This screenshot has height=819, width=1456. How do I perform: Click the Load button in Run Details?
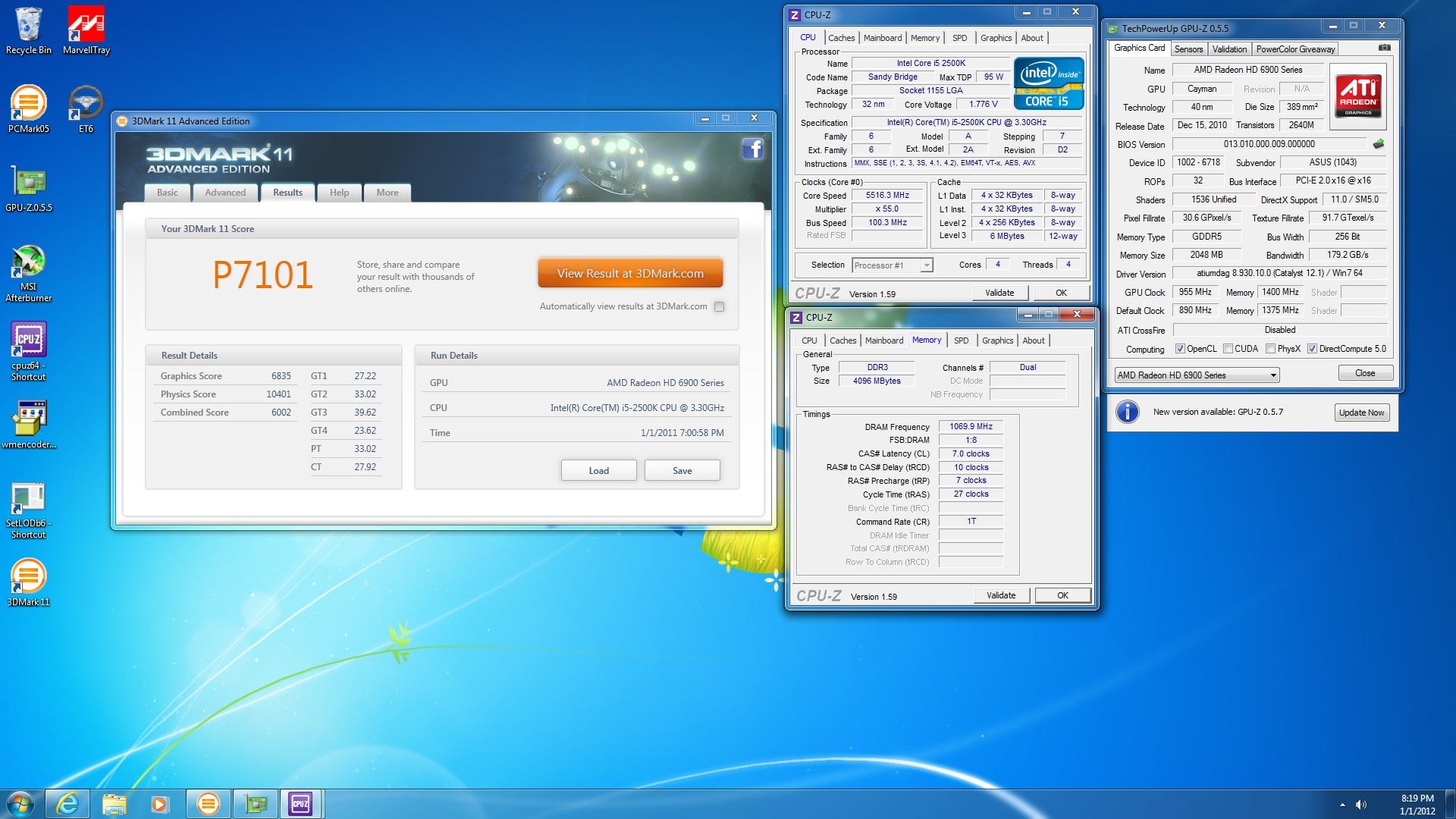598,470
